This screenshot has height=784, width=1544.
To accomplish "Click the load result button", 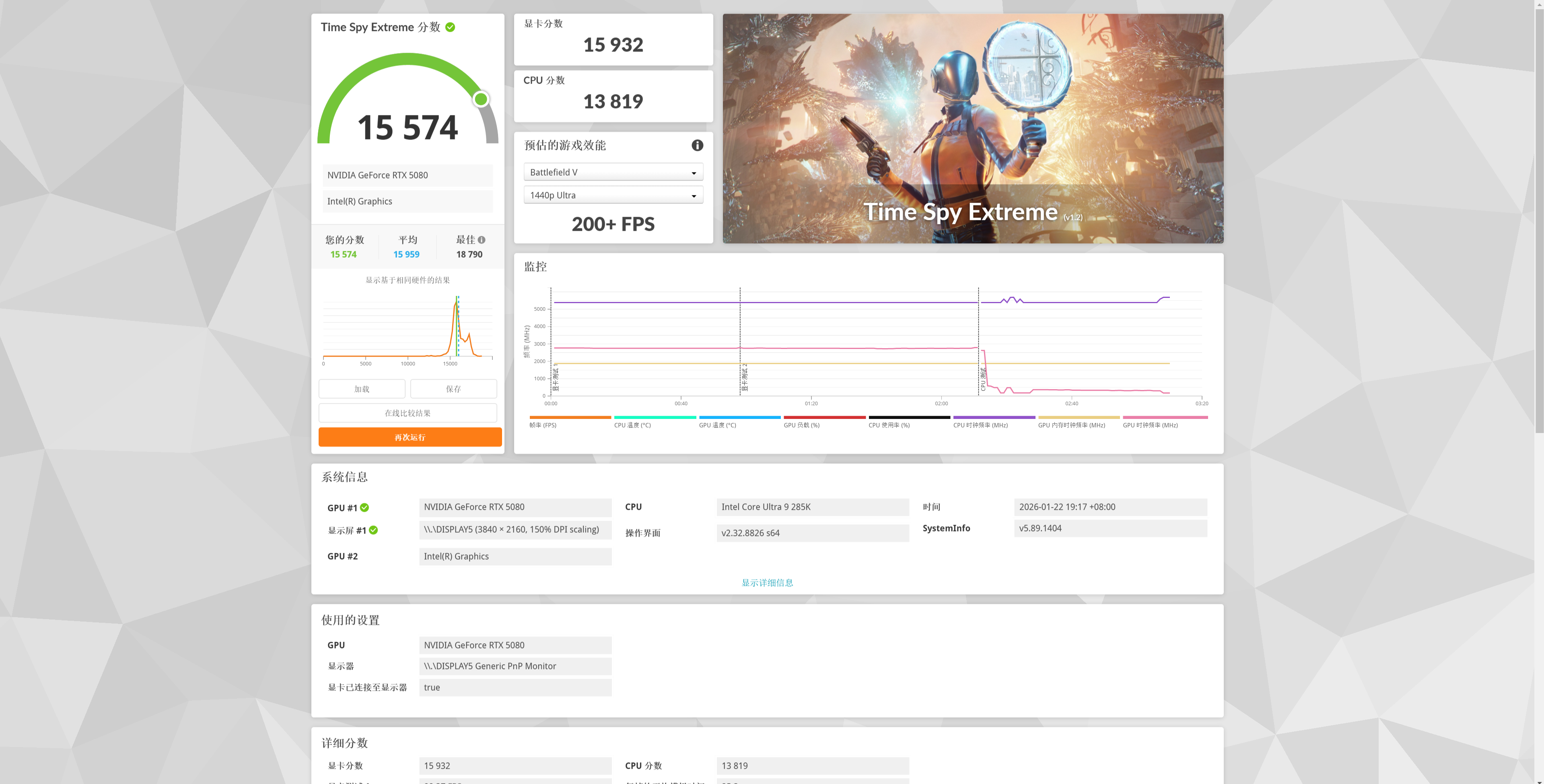I will 361,389.
